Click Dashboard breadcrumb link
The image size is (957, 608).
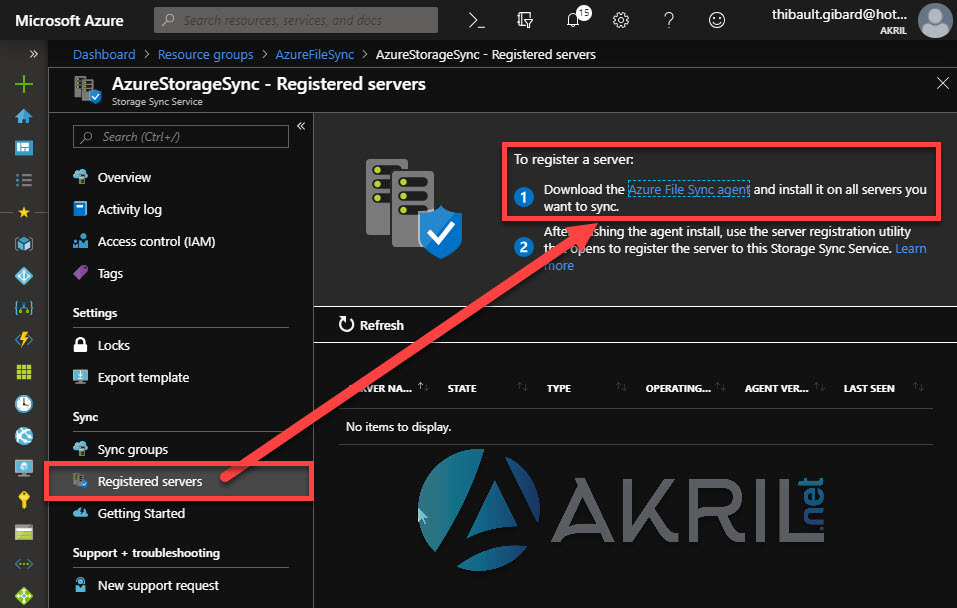click(x=104, y=54)
